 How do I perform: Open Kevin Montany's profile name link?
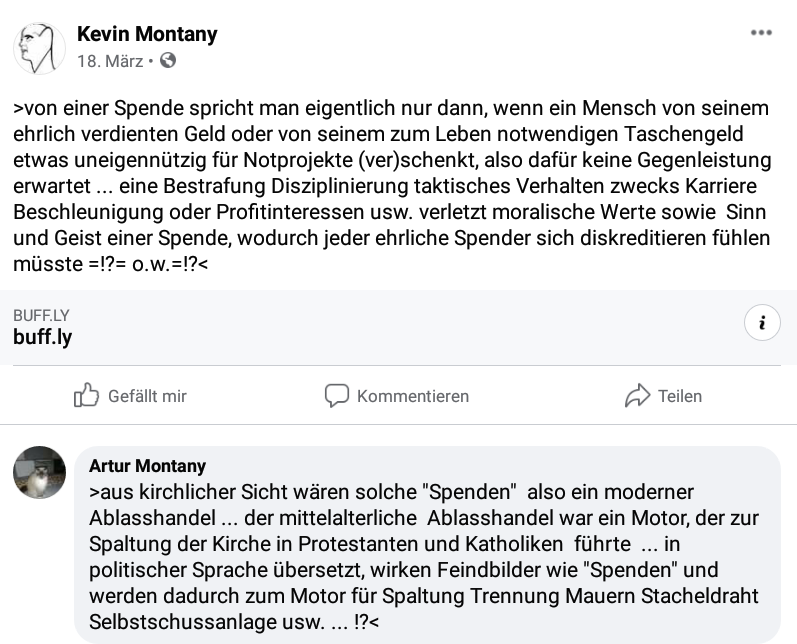tap(147, 34)
